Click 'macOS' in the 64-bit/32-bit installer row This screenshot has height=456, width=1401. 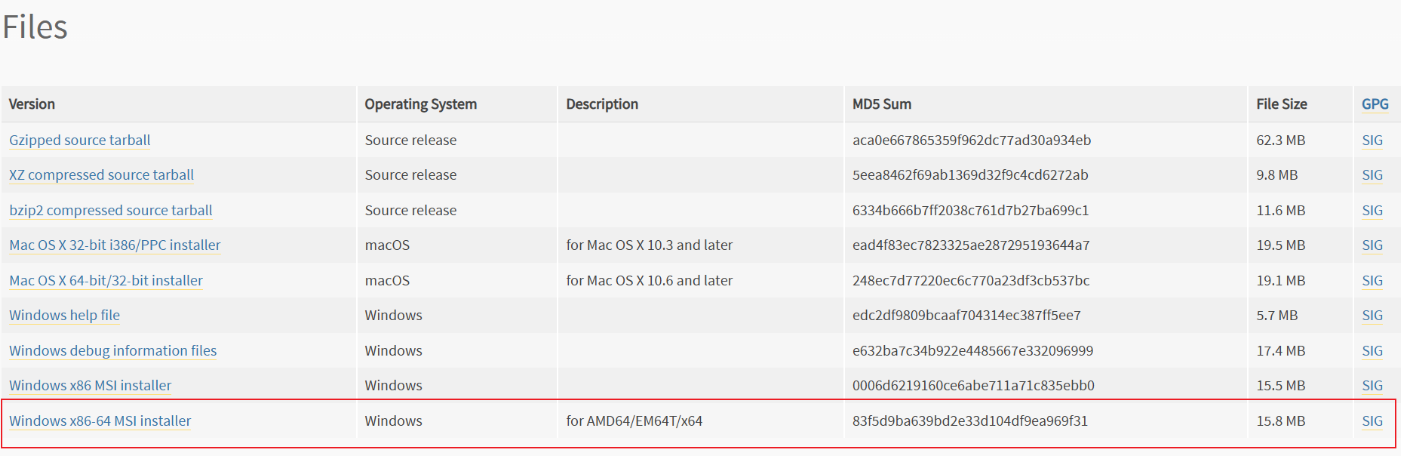click(x=387, y=280)
